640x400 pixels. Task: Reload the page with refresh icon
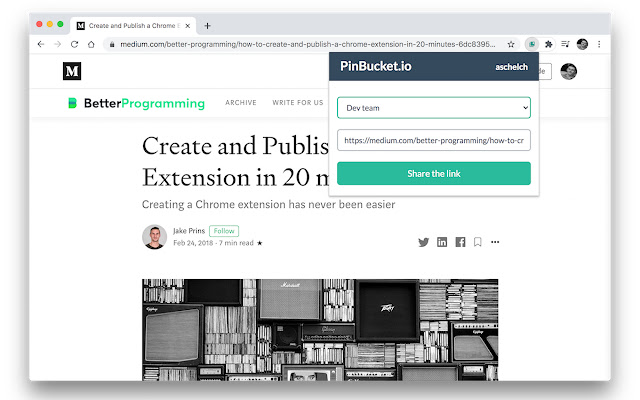point(74,44)
